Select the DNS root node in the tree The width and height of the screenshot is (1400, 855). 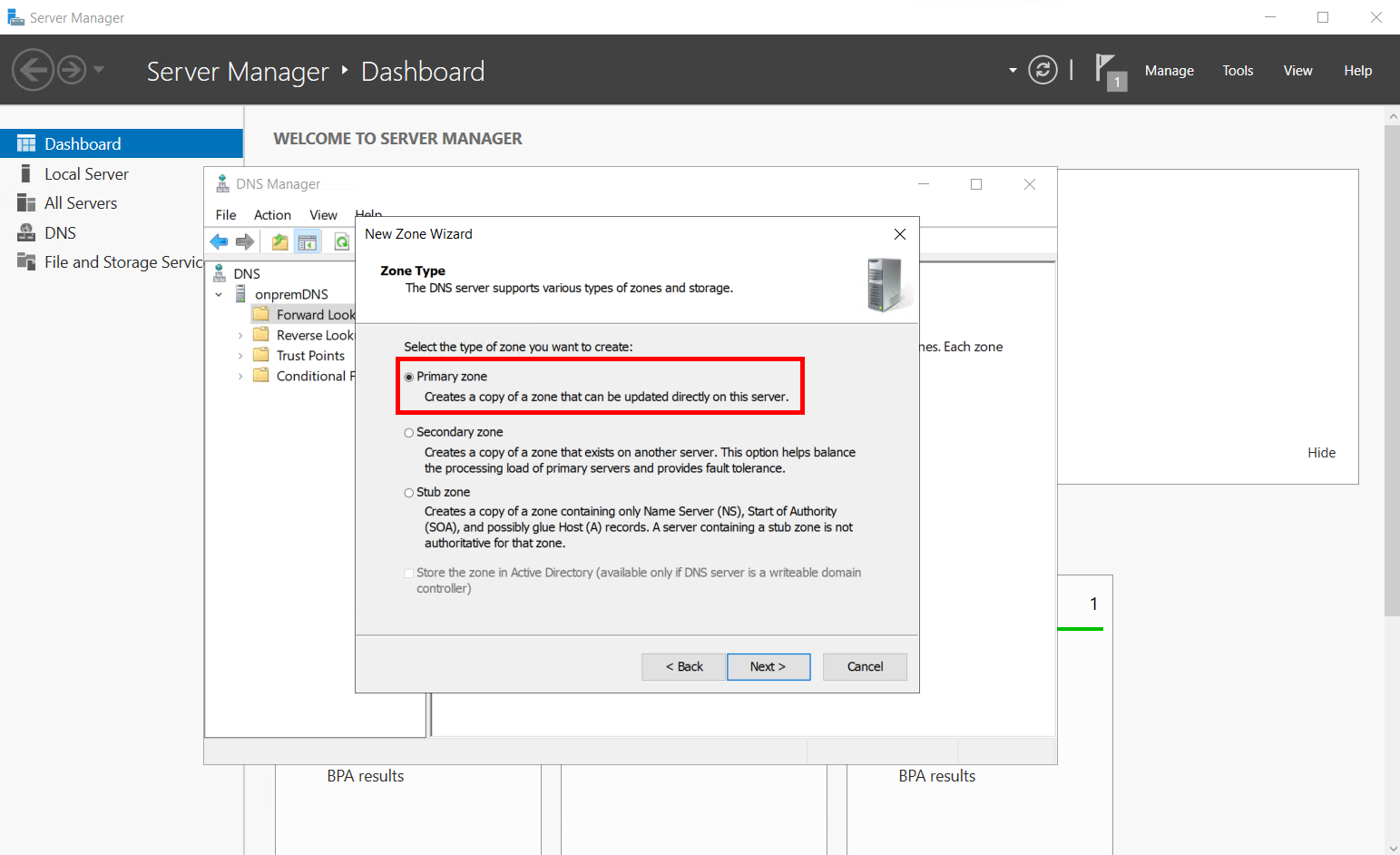(247, 274)
